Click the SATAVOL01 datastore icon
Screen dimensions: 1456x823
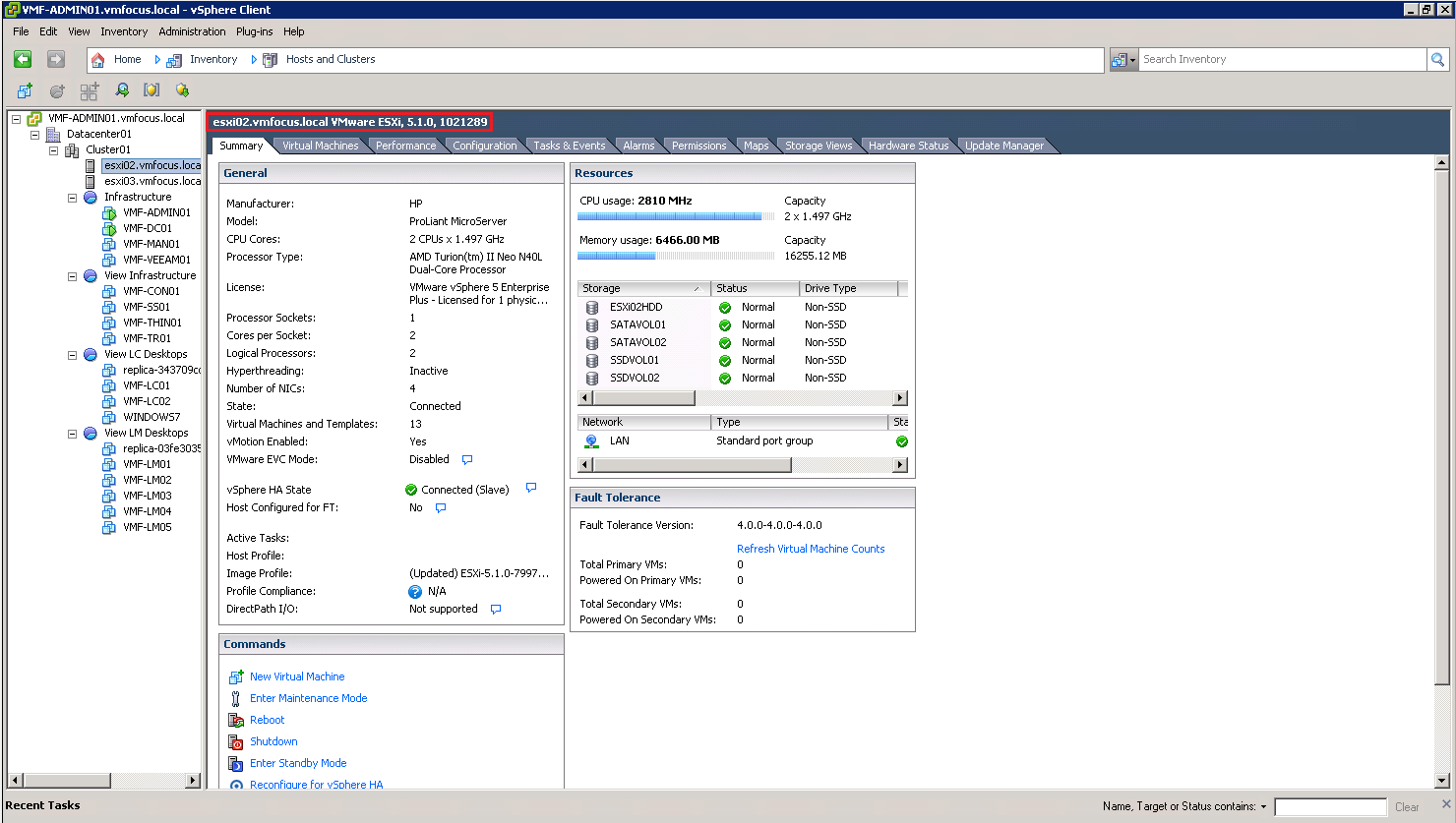592,325
